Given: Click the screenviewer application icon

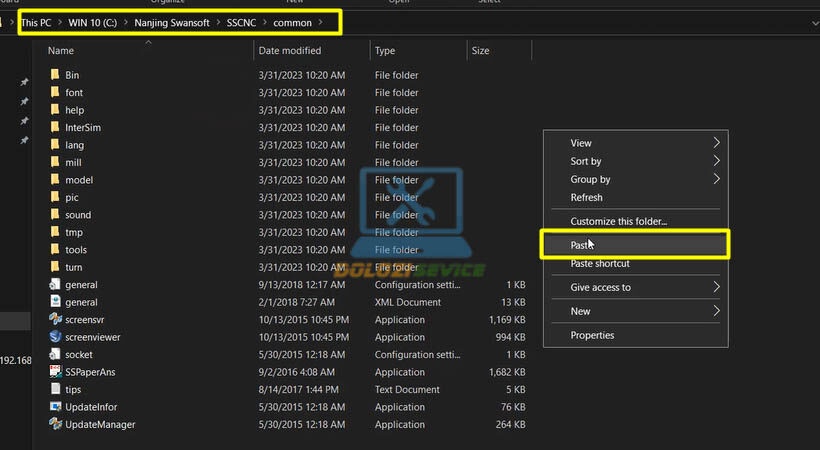Looking at the screenshot, I should 56,337.
